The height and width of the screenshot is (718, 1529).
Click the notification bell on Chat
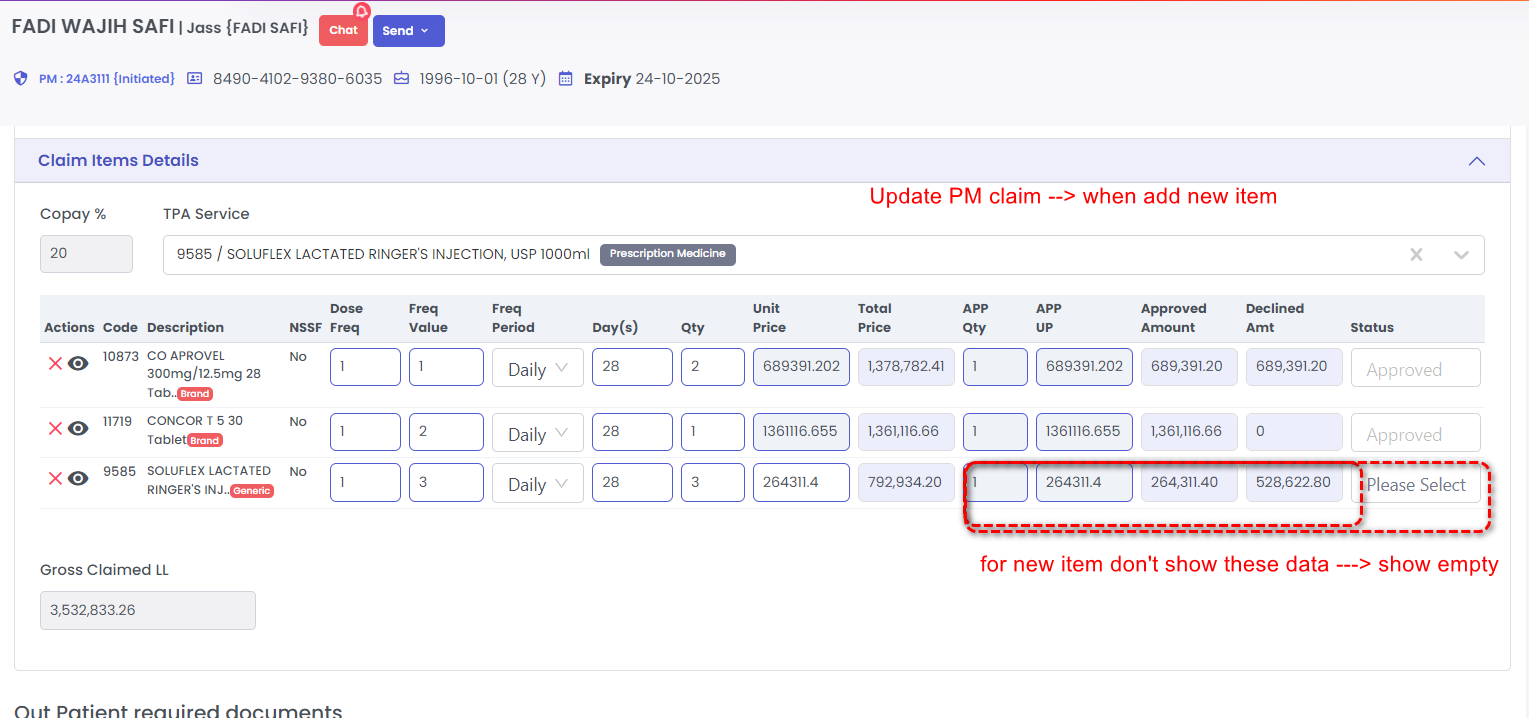(361, 12)
